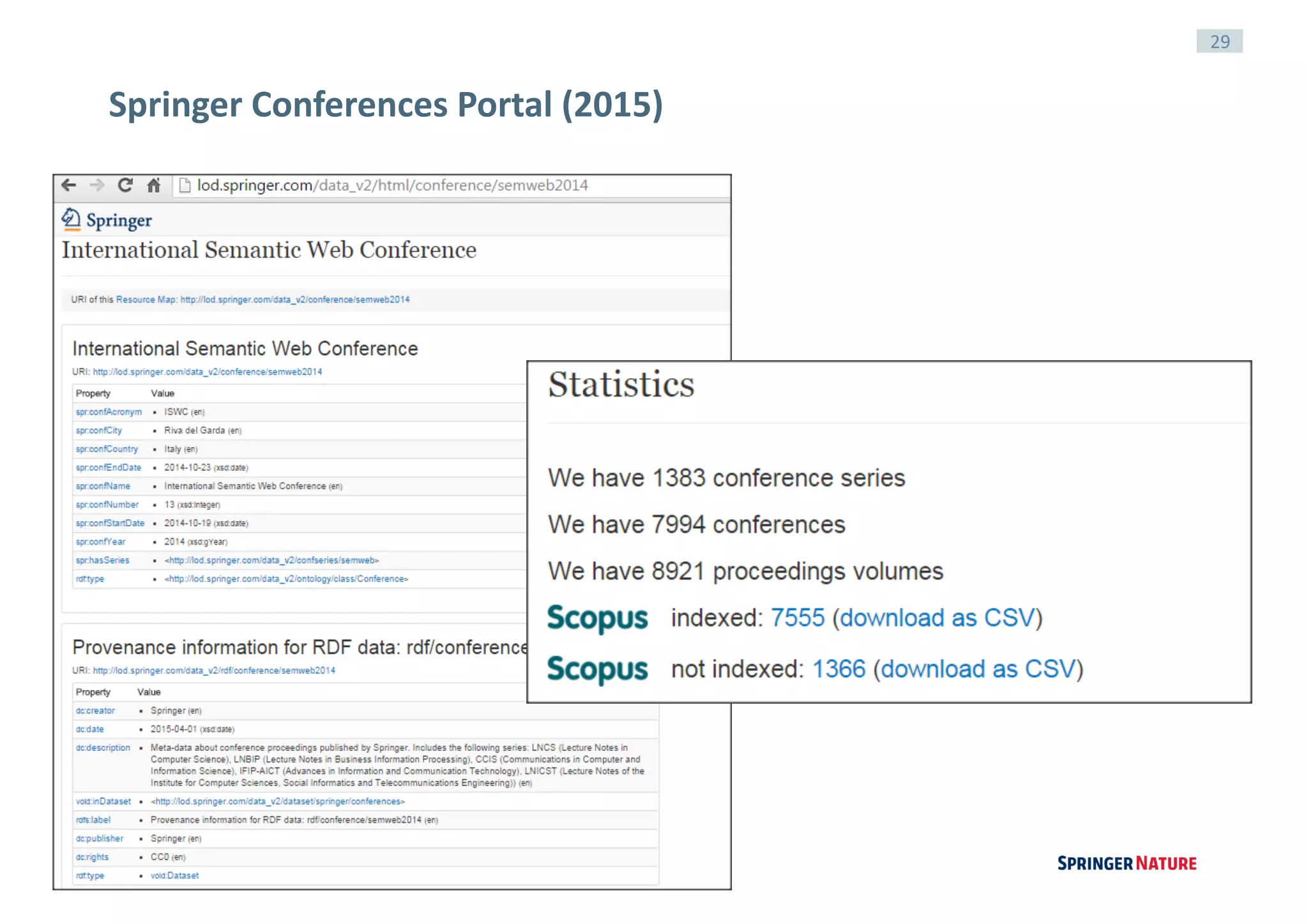Screen dimensions: 1308x924
Task: Click the Springer Nature logo
Action: [x=1127, y=863]
